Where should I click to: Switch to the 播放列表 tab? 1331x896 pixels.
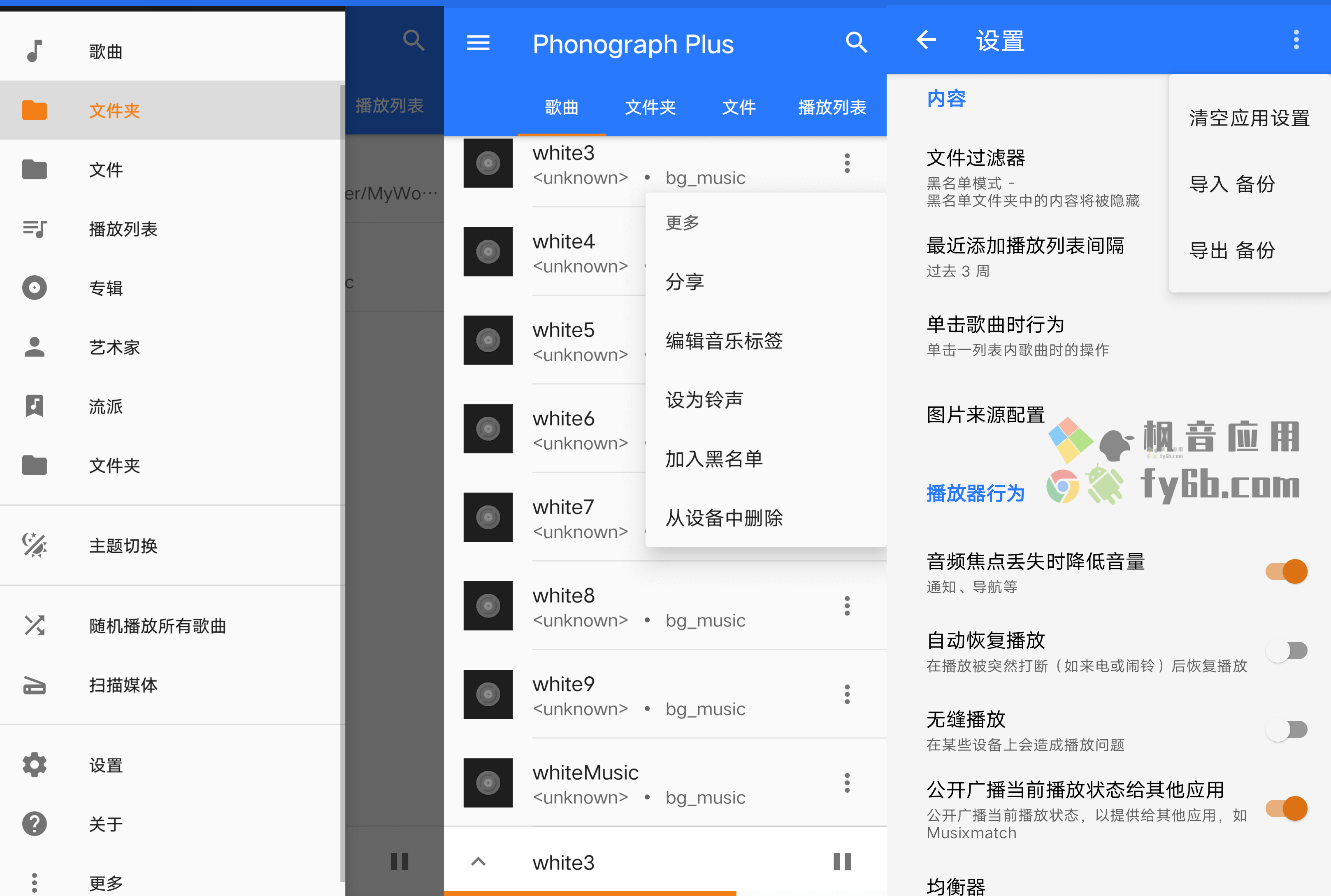[832, 107]
